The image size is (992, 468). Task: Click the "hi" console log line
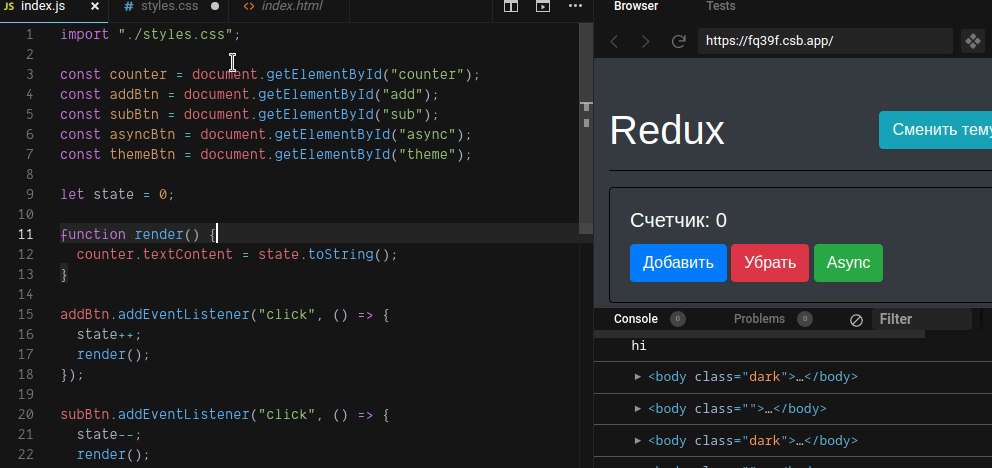click(x=639, y=346)
